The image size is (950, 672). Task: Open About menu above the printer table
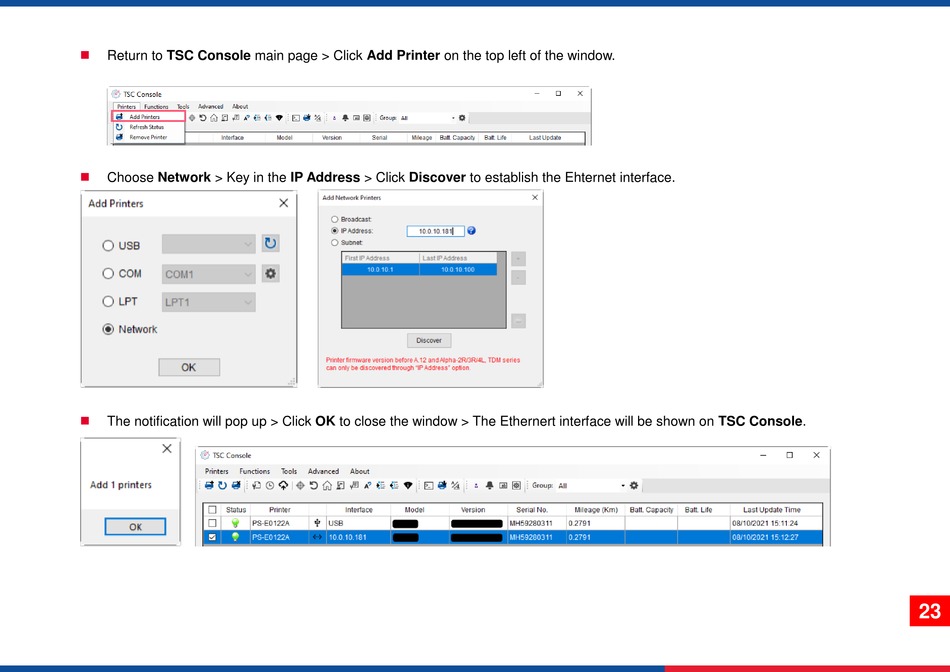(359, 471)
